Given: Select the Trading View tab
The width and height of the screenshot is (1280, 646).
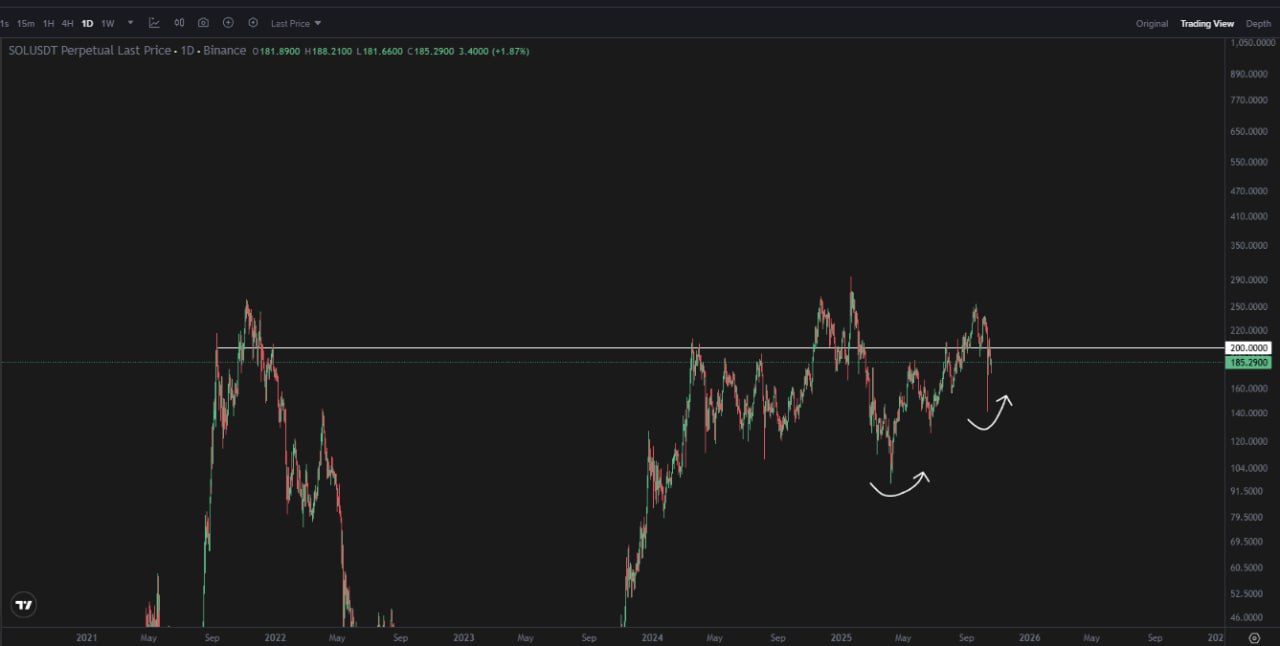Looking at the screenshot, I should click(x=1207, y=23).
